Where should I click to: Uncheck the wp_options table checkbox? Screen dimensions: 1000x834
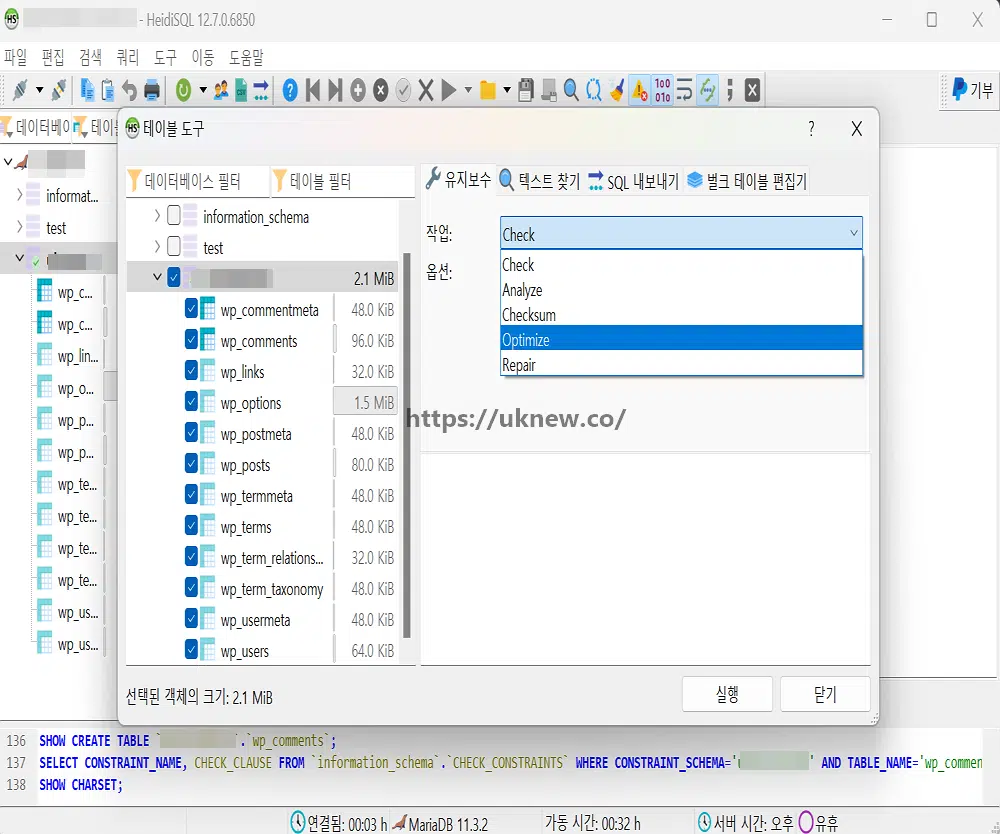(192, 403)
